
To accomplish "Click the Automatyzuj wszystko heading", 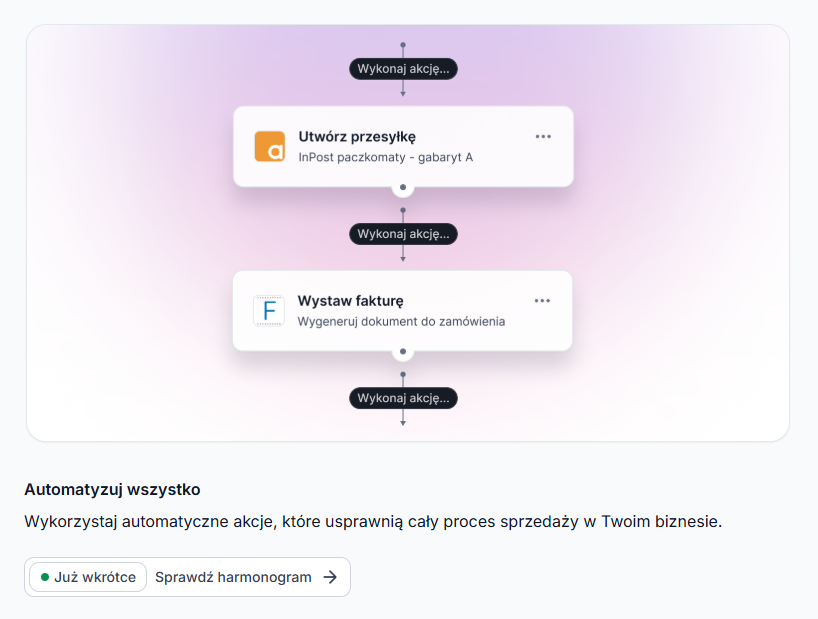I will pos(112,490).
